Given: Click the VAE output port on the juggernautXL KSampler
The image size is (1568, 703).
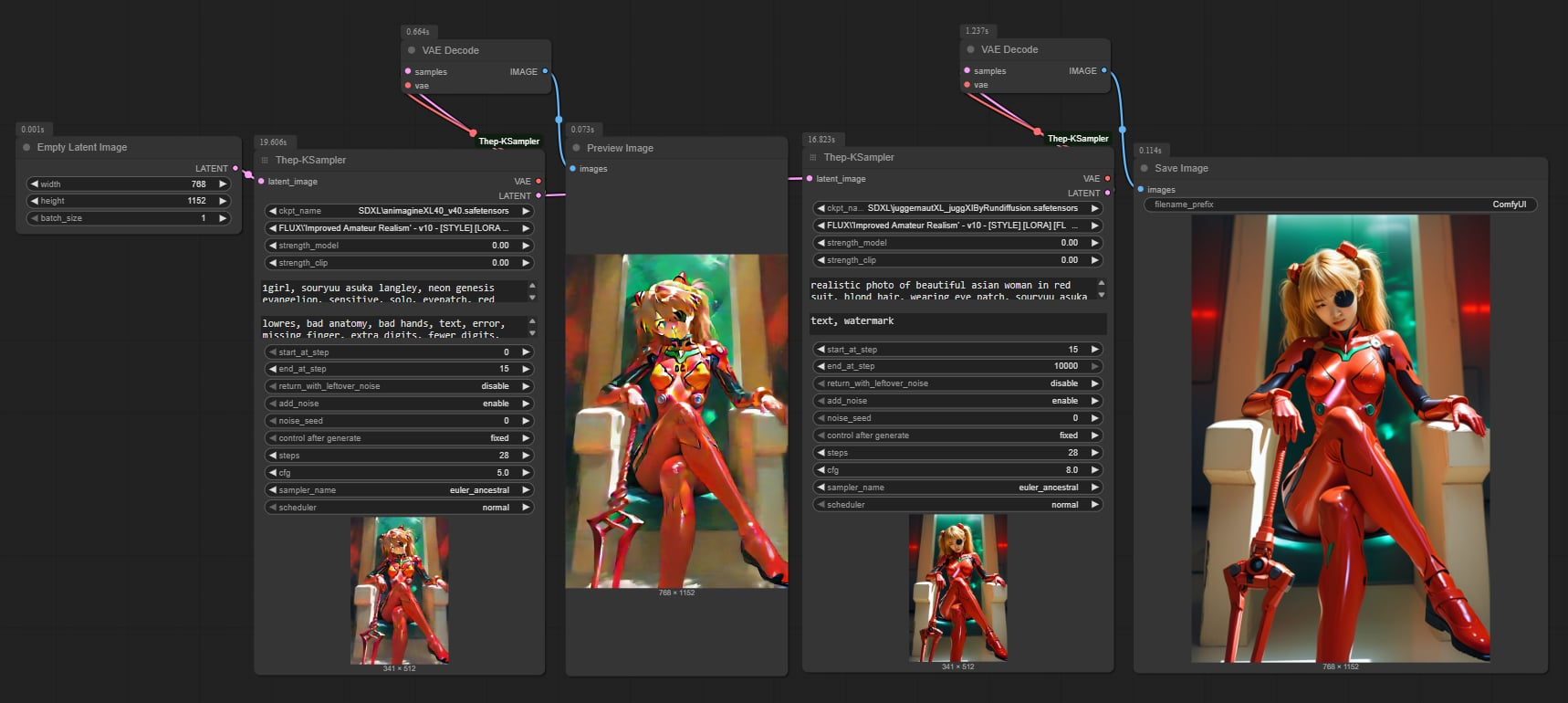Looking at the screenshot, I should tap(1108, 179).
